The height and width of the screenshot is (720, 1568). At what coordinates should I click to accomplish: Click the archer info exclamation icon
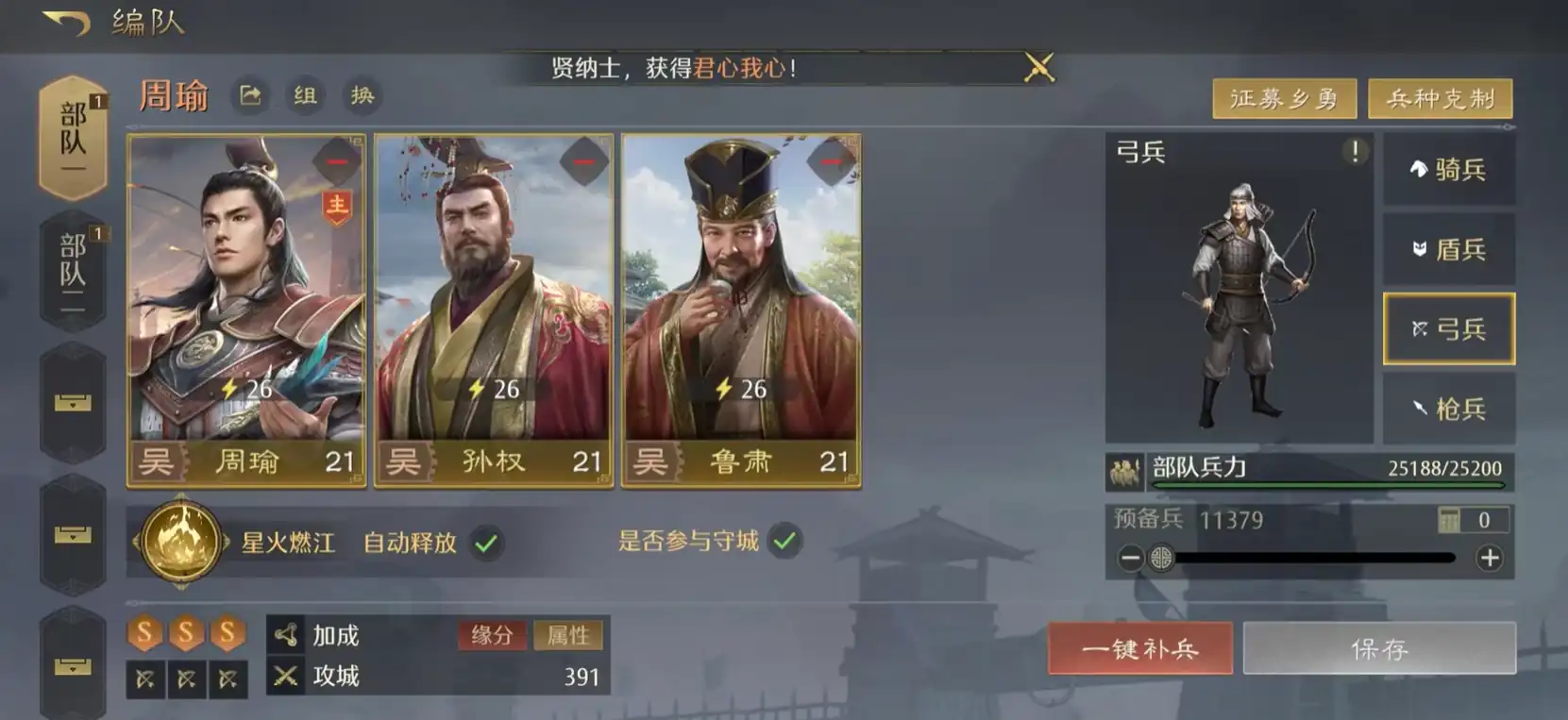point(1355,151)
